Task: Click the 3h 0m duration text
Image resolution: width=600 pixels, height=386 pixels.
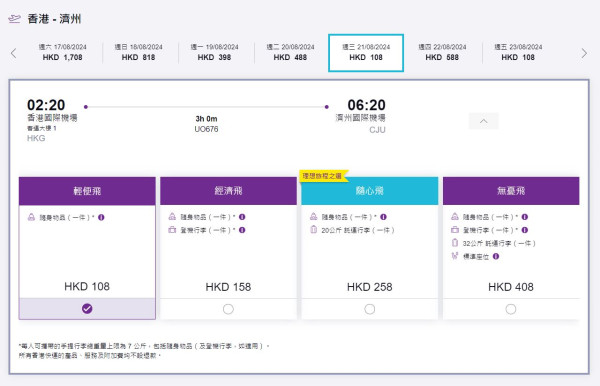Action: pos(206,119)
